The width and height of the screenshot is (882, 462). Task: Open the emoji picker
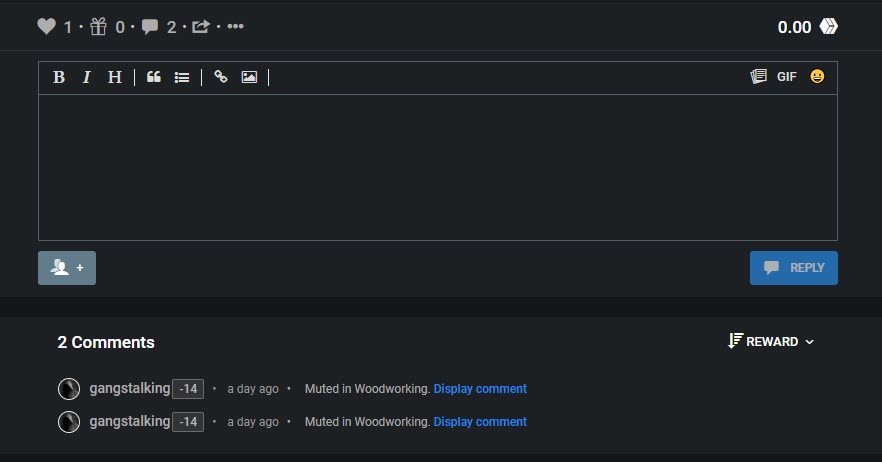[x=817, y=77]
